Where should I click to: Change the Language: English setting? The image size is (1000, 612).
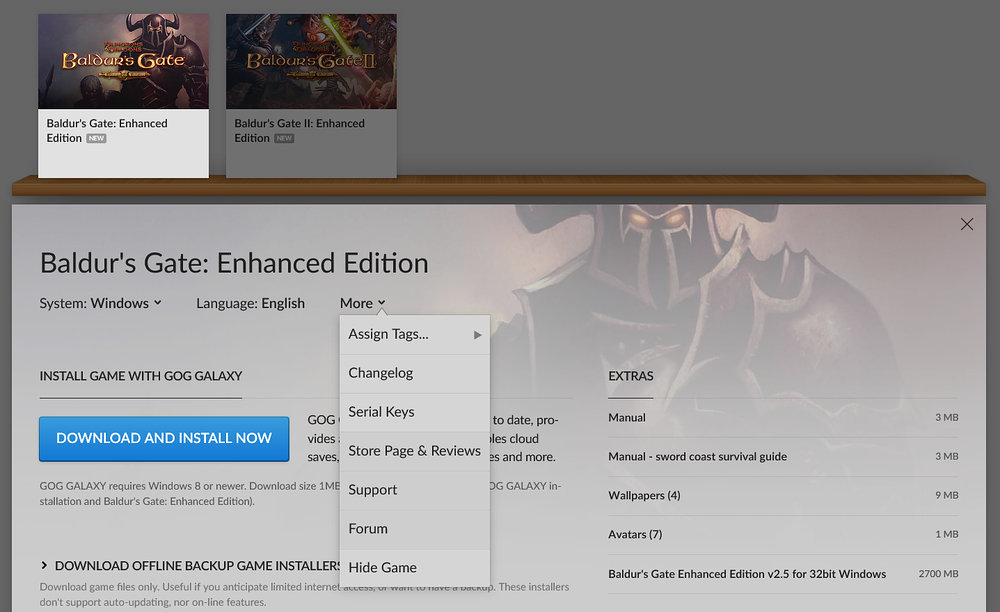251,303
